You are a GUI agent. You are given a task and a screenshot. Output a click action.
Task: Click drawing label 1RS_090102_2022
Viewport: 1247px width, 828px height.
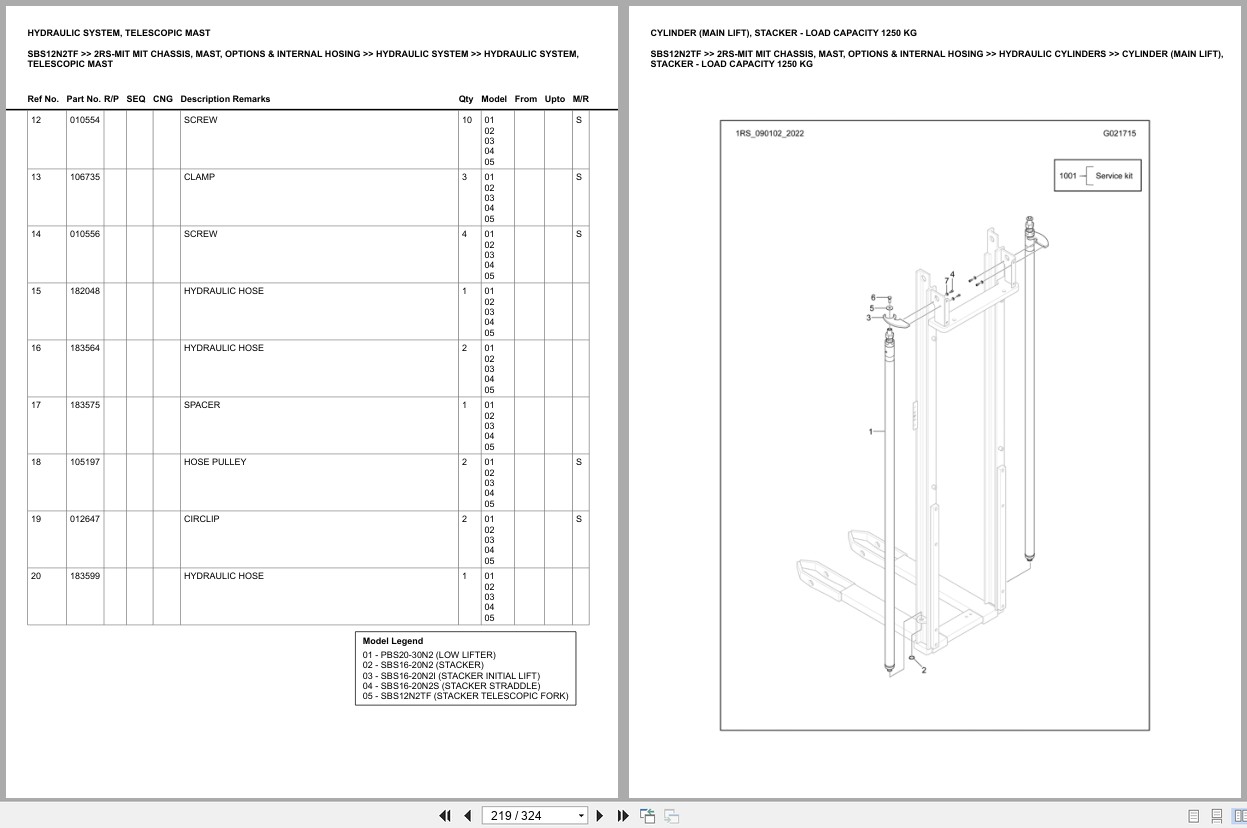point(769,133)
